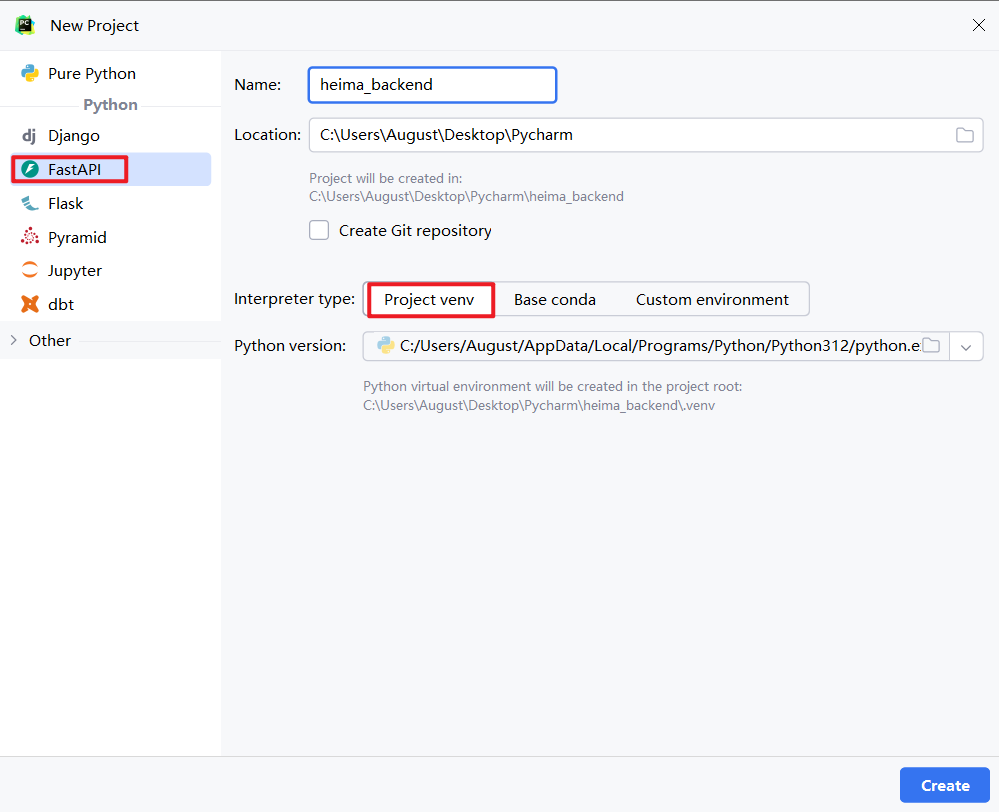Image resolution: width=999 pixels, height=812 pixels.
Task: Choose the Django project type icon
Action: click(30, 136)
